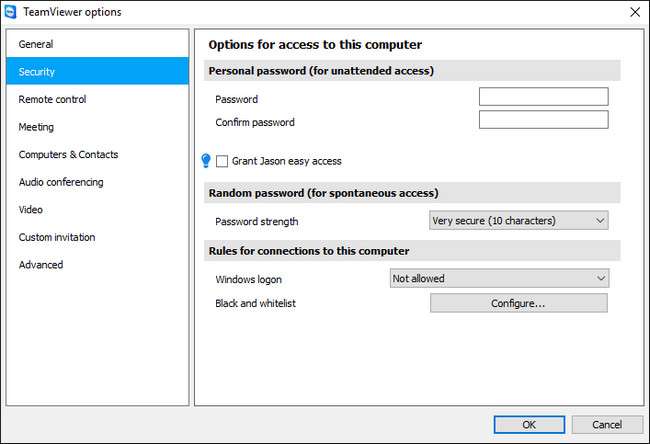This screenshot has height=444, width=650.
Task: Open the Password strength dropdown
Action: [518, 220]
